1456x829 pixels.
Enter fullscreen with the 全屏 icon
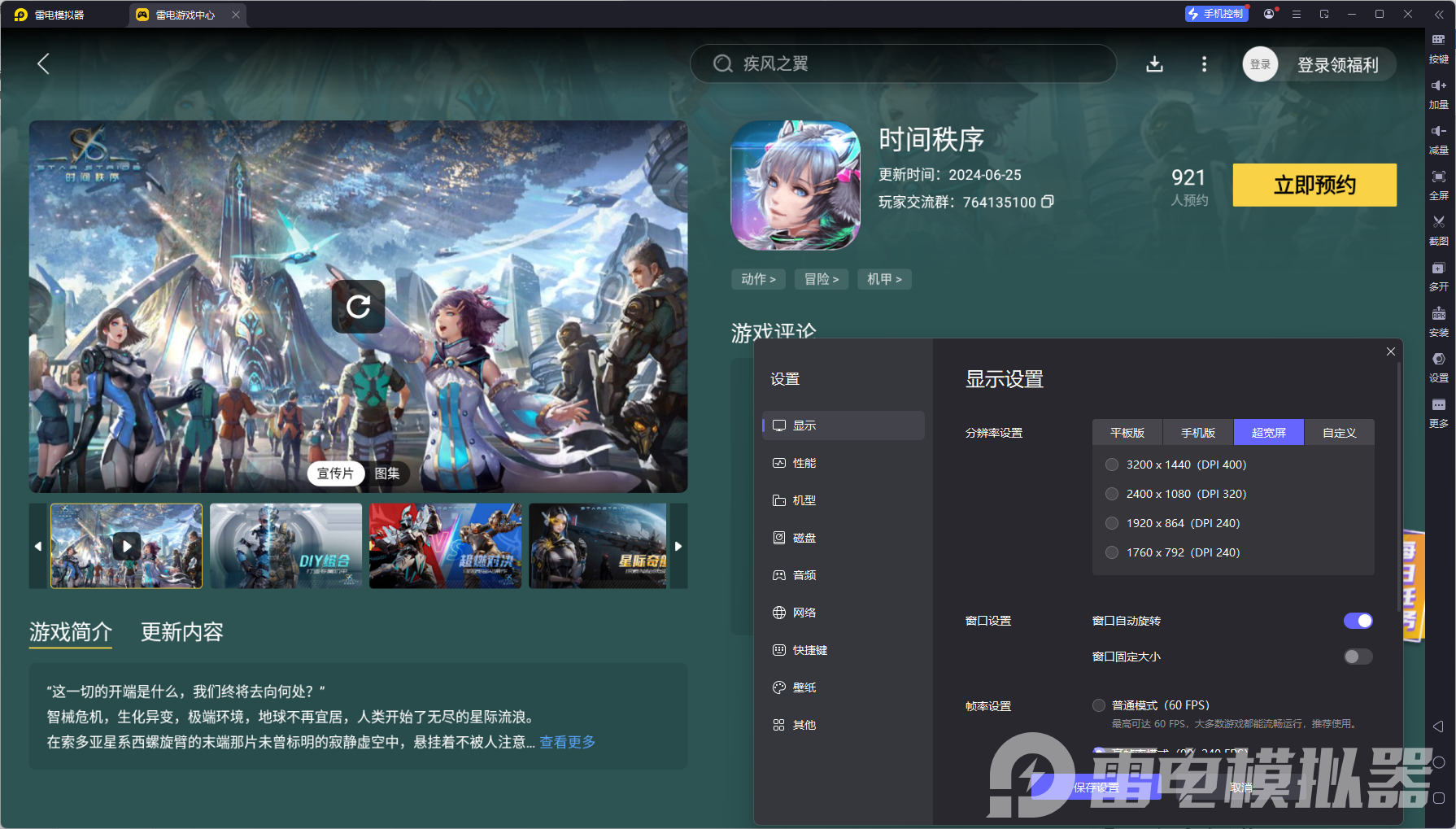click(1438, 185)
